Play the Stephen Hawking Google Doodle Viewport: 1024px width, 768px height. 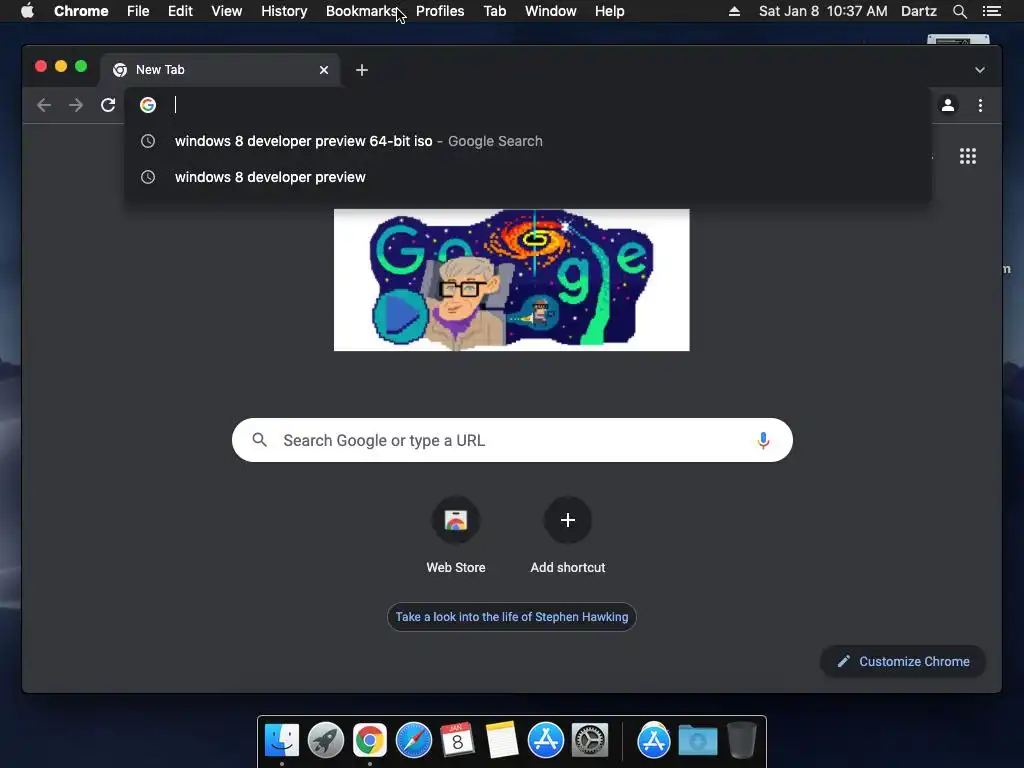pos(400,316)
